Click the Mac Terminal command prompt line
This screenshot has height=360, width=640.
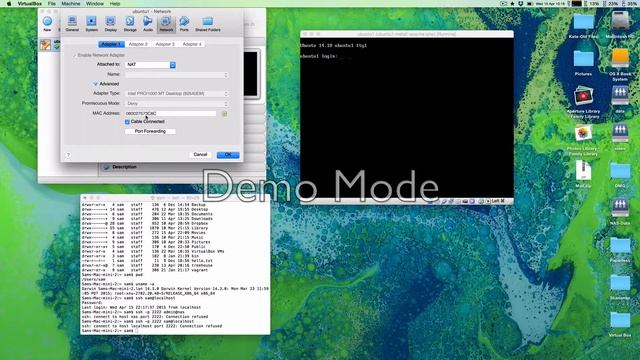coord(109,331)
